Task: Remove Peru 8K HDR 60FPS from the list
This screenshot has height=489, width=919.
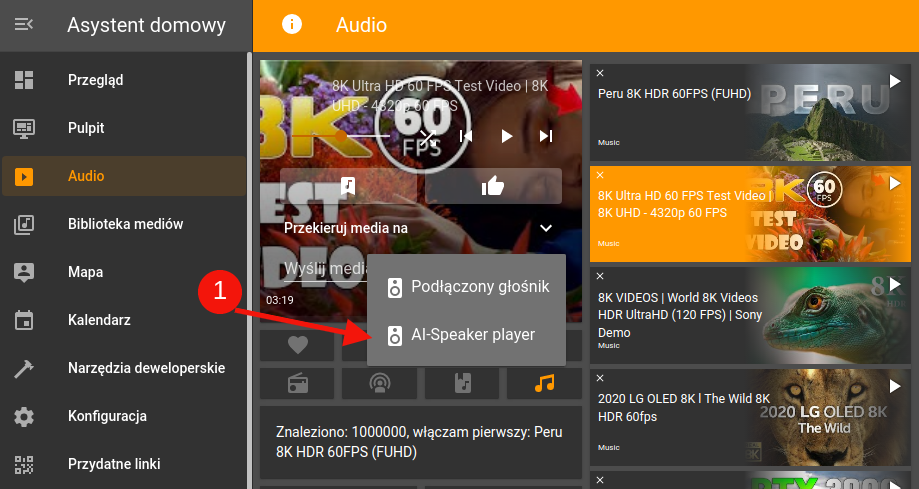Action: click(x=600, y=73)
